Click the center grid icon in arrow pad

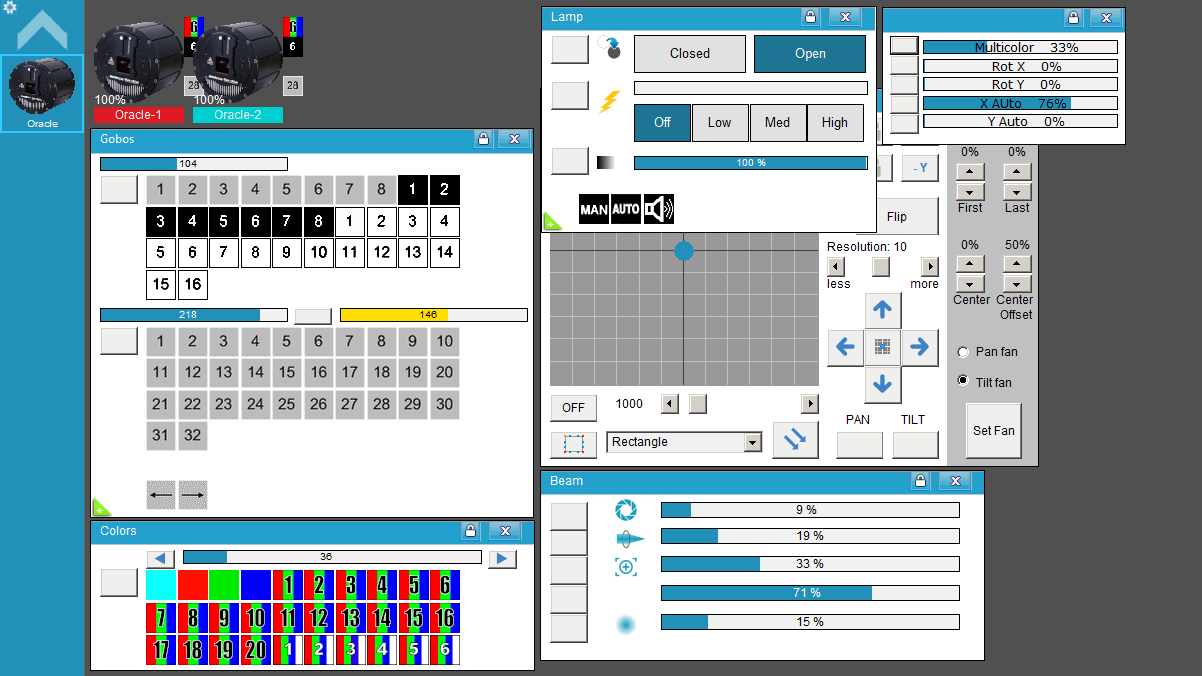(x=882, y=347)
